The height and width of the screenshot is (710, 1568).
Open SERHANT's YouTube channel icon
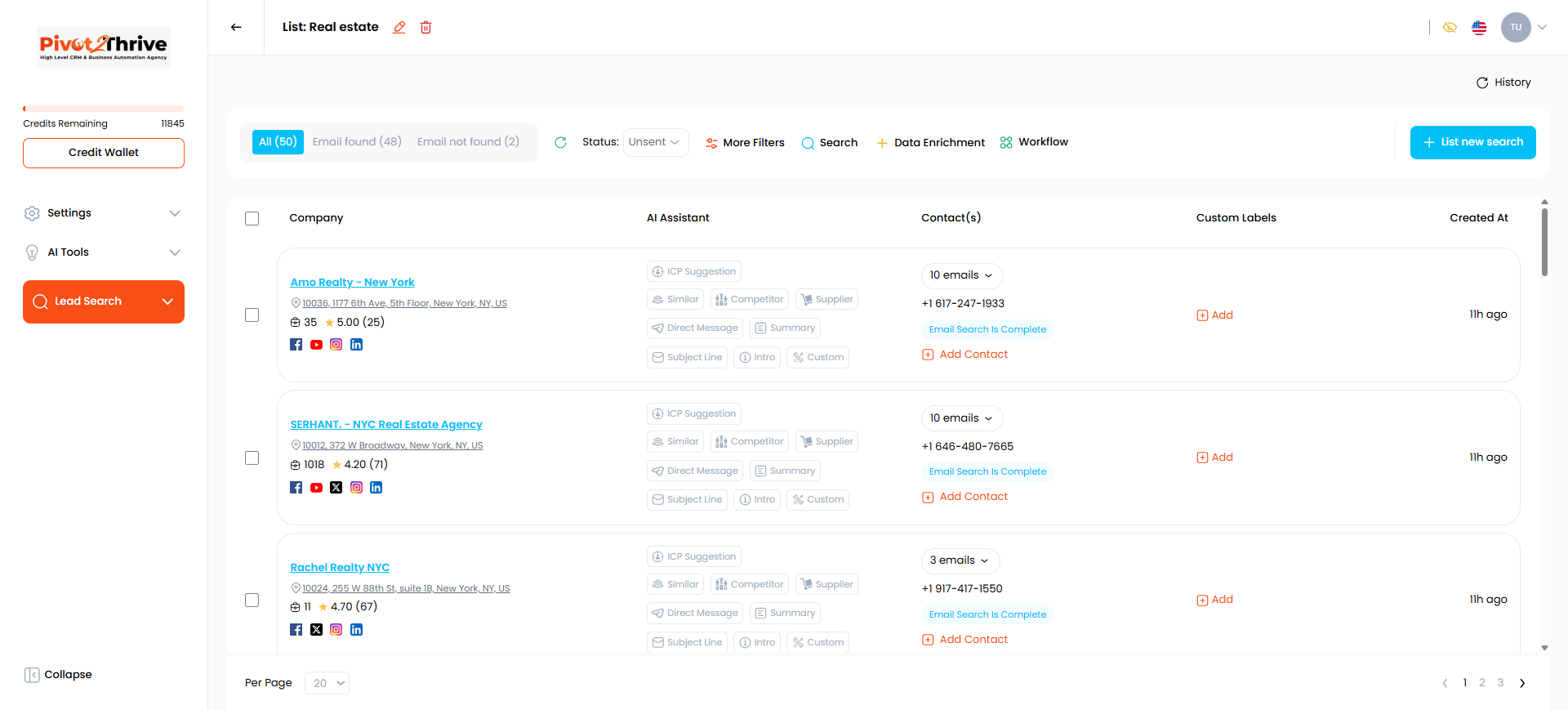pos(316,488)
